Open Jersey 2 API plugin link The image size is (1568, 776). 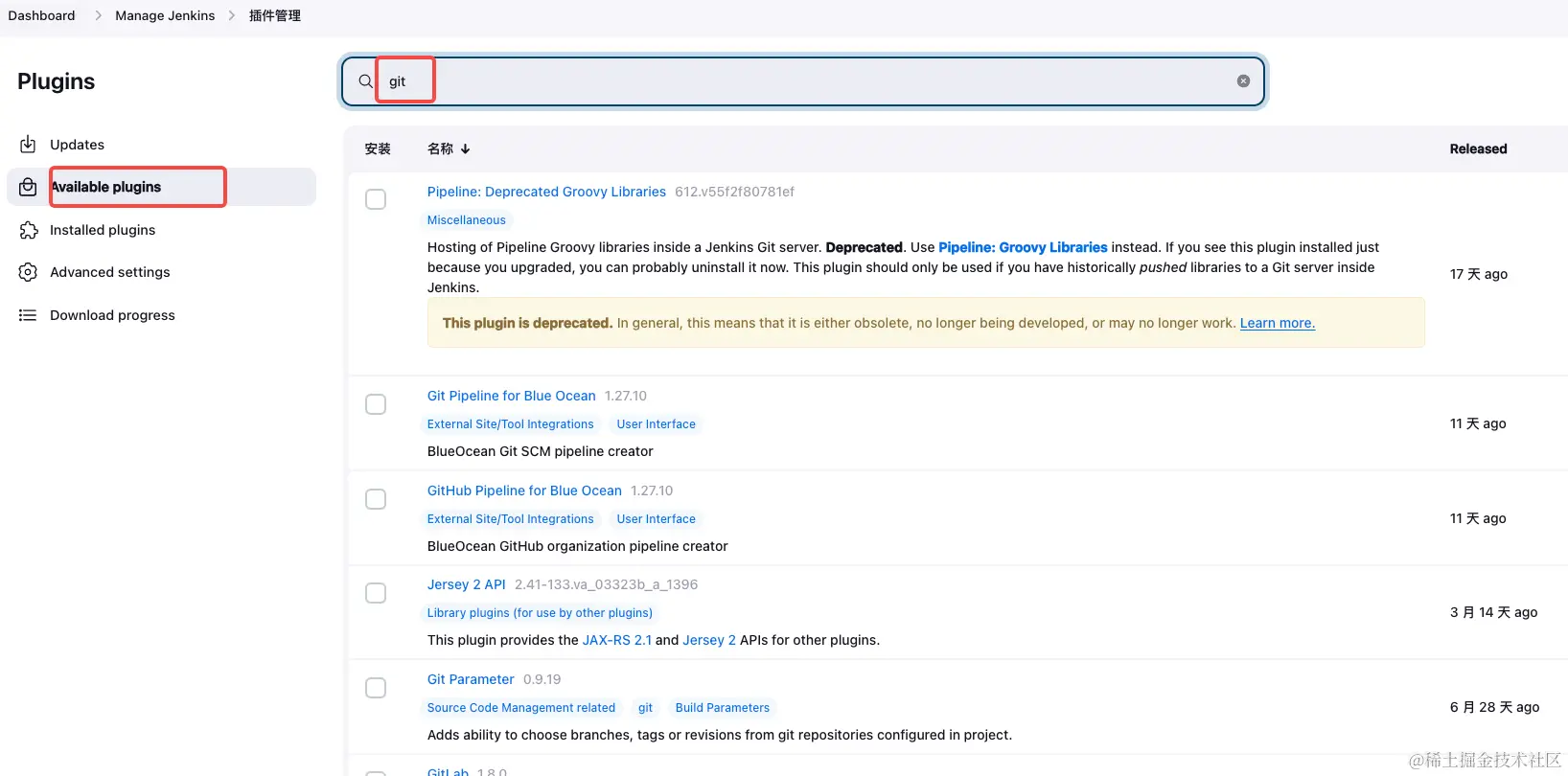coord(467,584)
